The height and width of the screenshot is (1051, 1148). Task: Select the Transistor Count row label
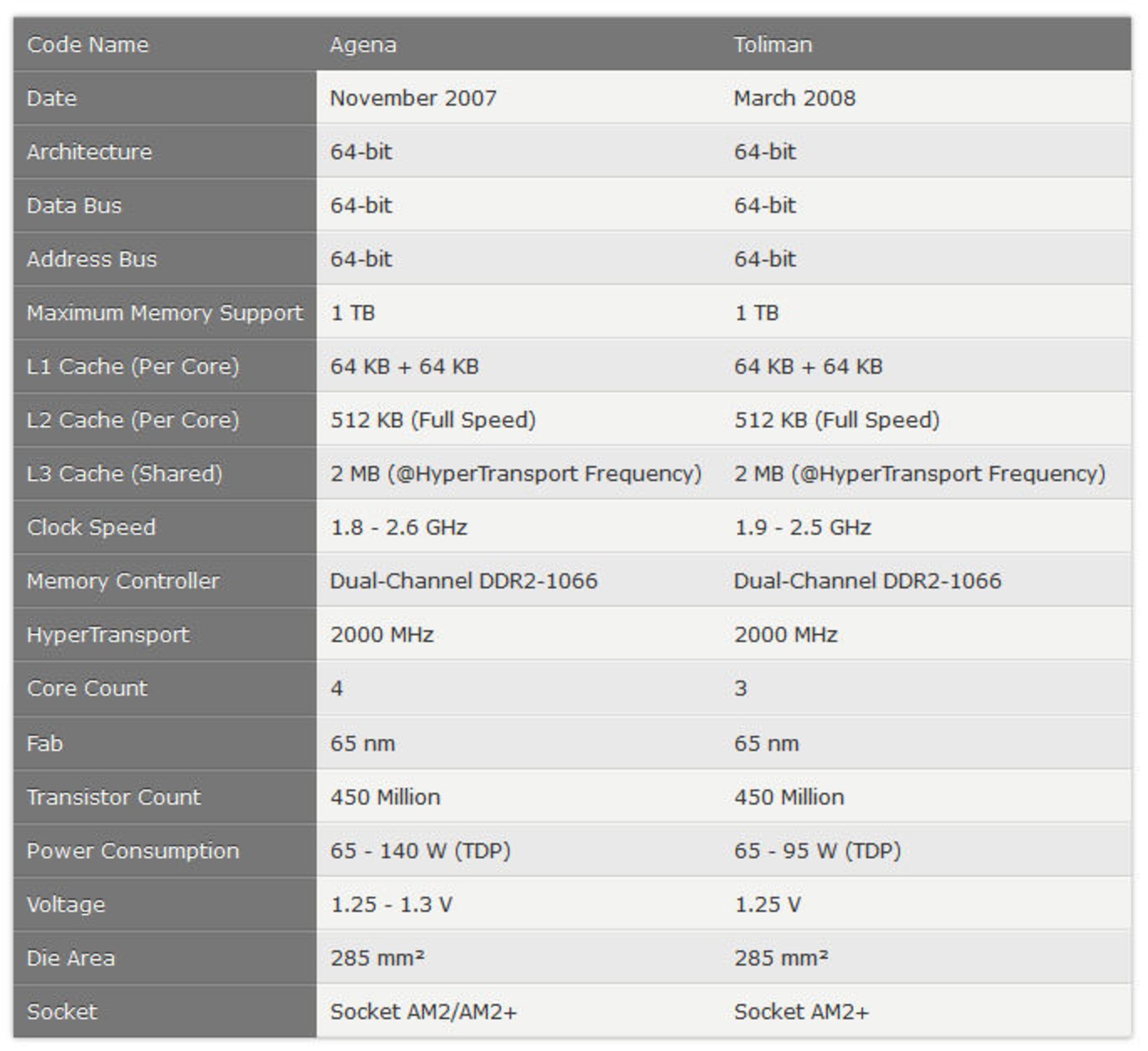point(114,797)
